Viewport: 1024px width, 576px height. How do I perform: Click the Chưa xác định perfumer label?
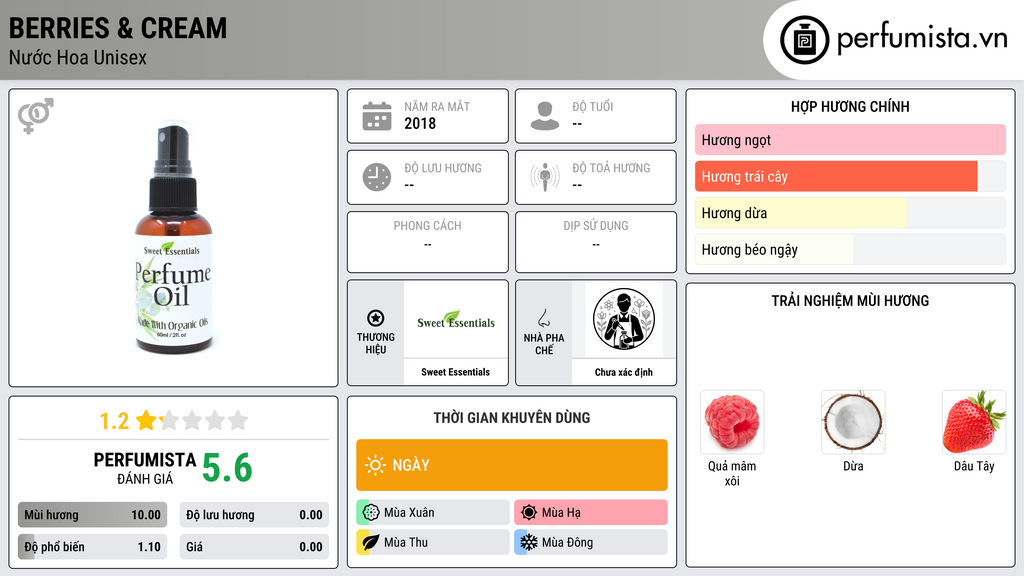pyautogui.click(x=624, y=372)
